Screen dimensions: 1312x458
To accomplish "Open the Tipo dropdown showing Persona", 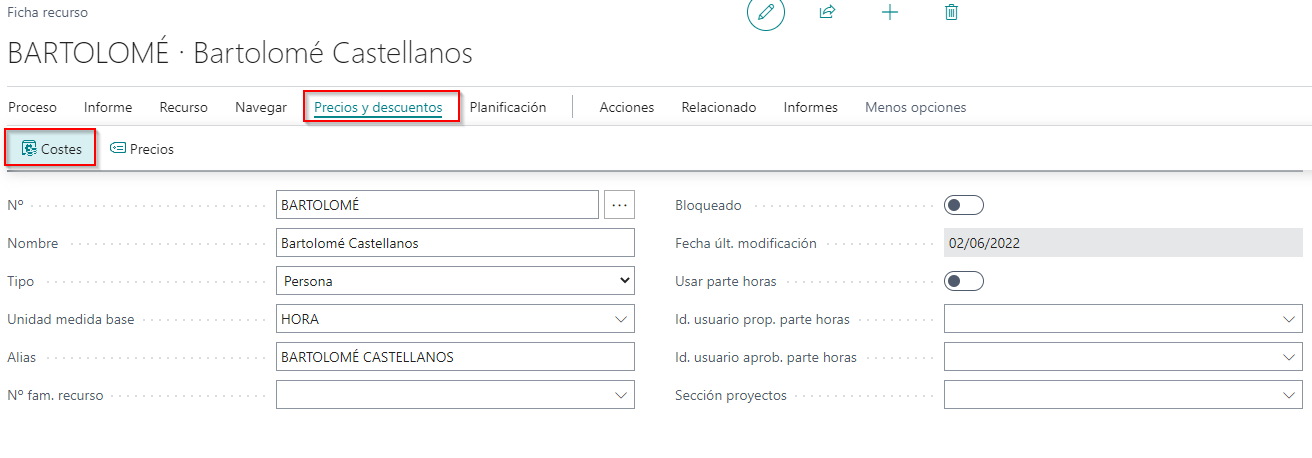I will [x=455, y=281].
